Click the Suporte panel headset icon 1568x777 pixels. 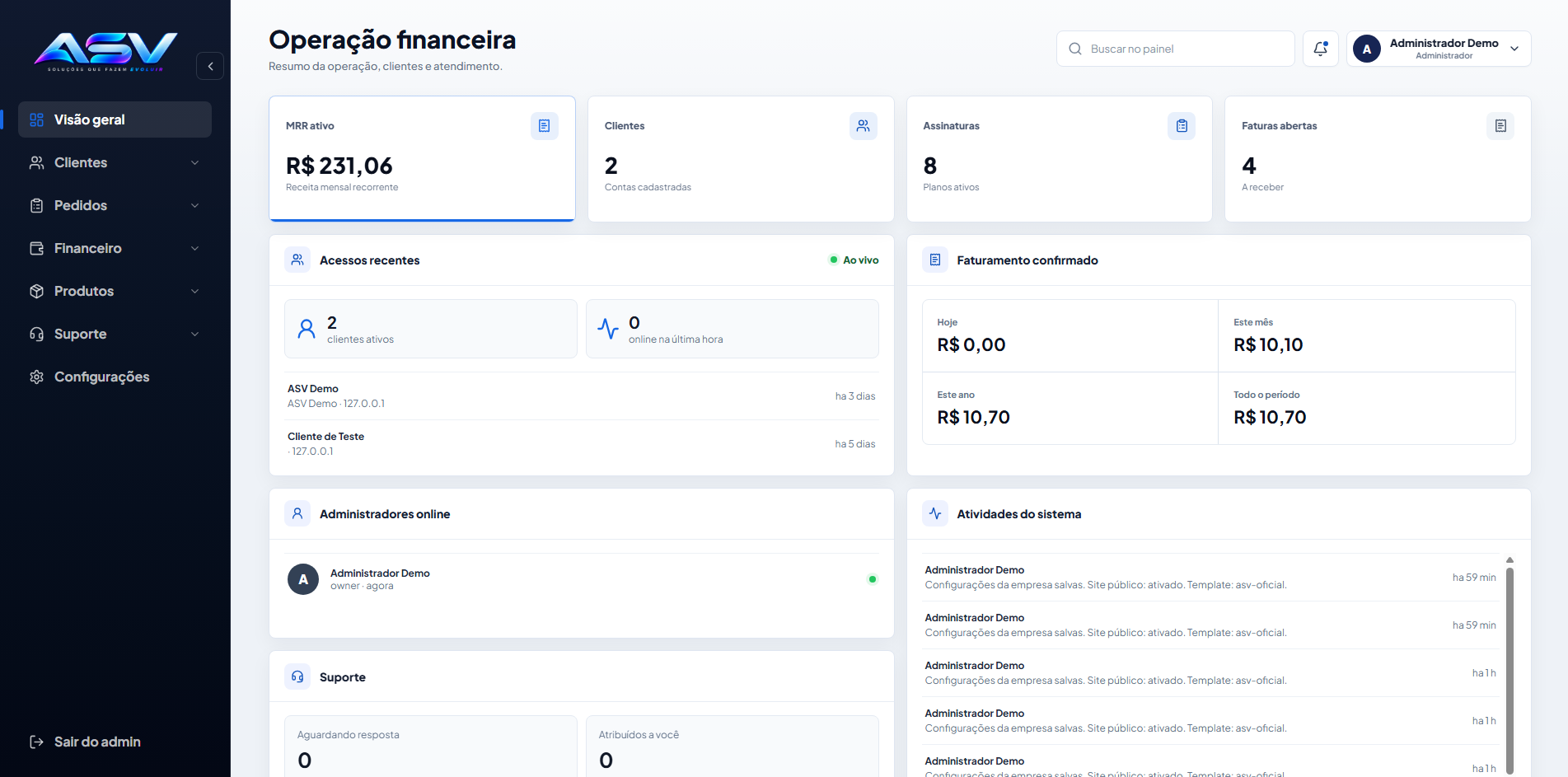coord(297,676)
